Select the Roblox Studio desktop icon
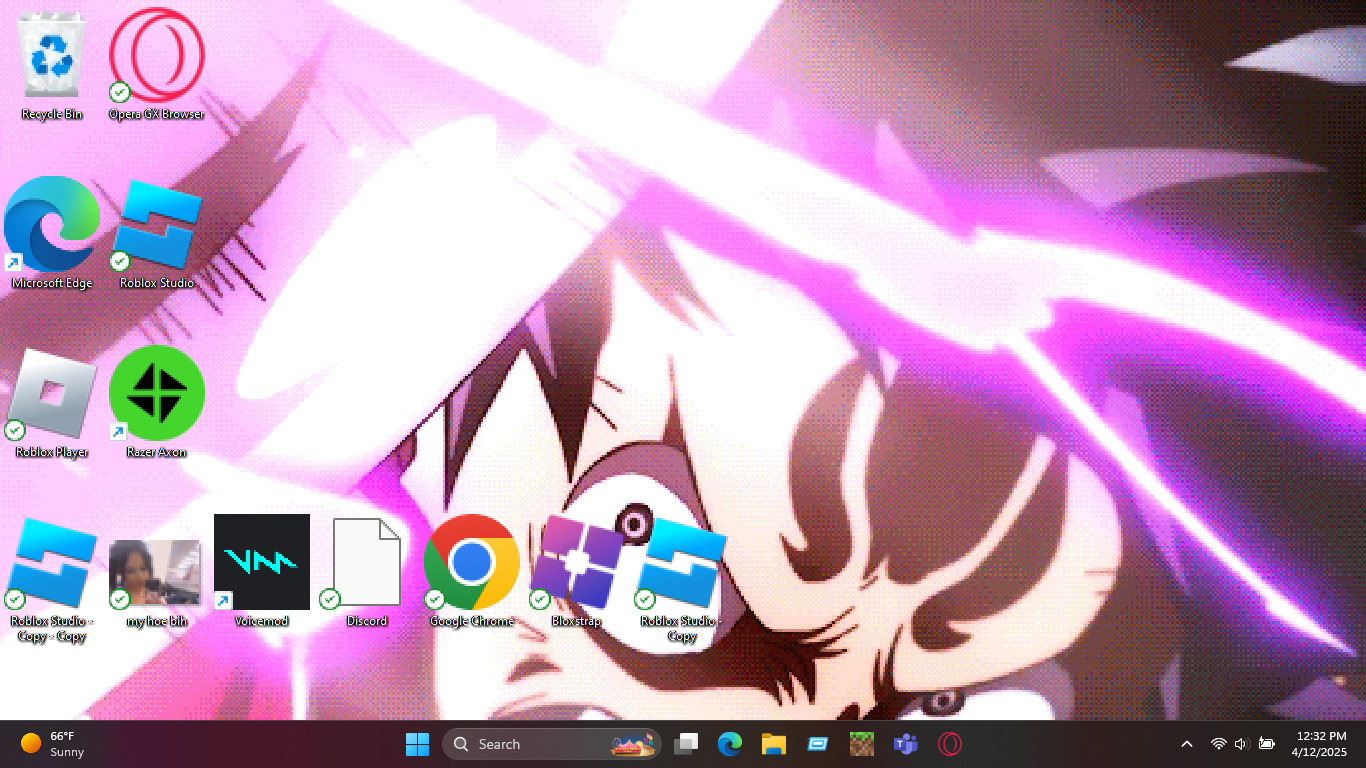 pos(157,233)
